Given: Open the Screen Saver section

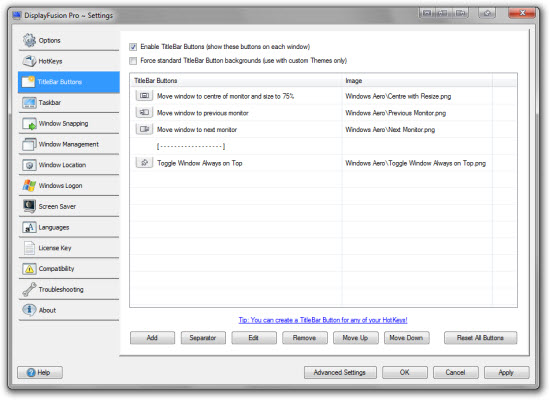Looking at the screenshot, I should pyautogui.click(x=69, y=206).
